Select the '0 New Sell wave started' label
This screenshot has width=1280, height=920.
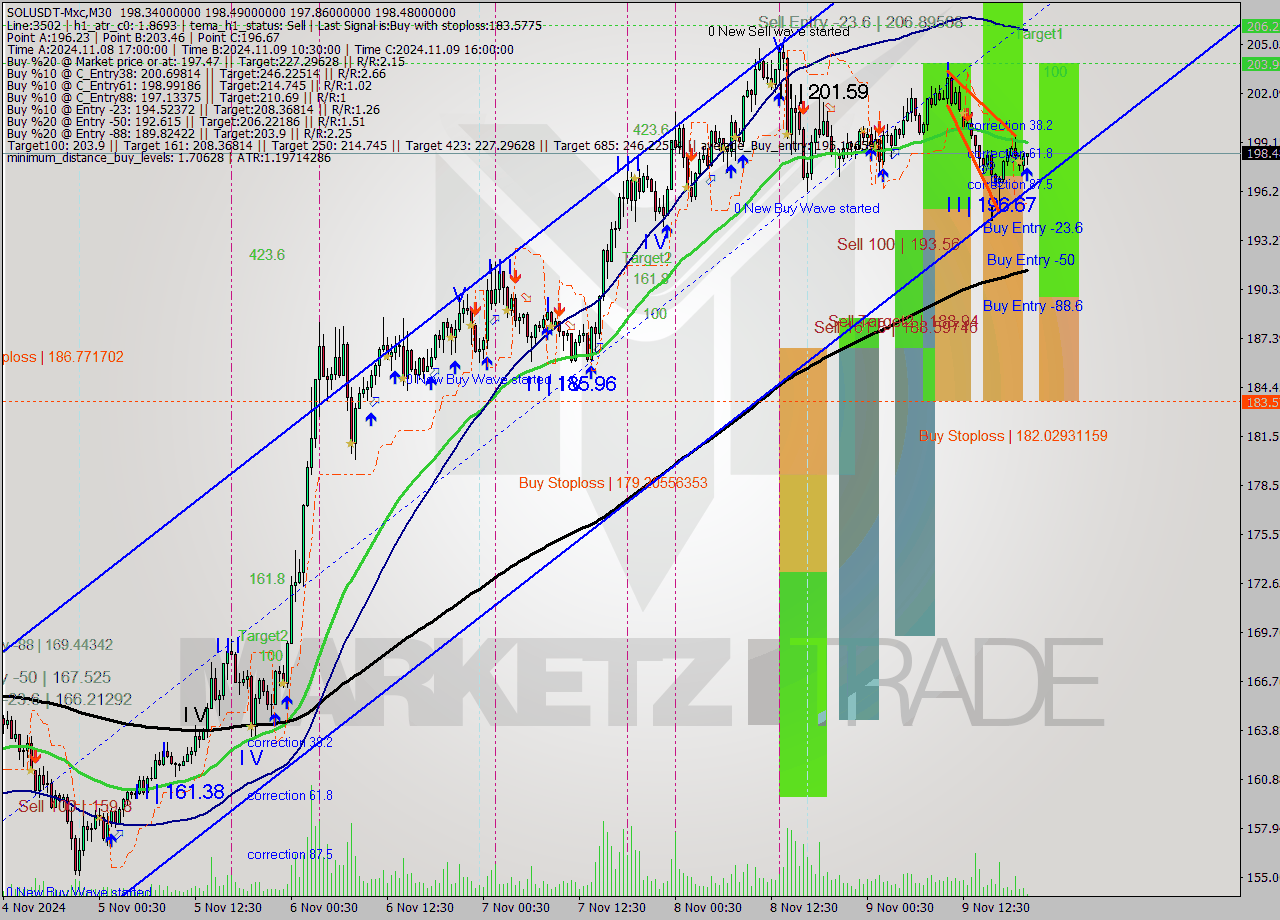point(778,31)
